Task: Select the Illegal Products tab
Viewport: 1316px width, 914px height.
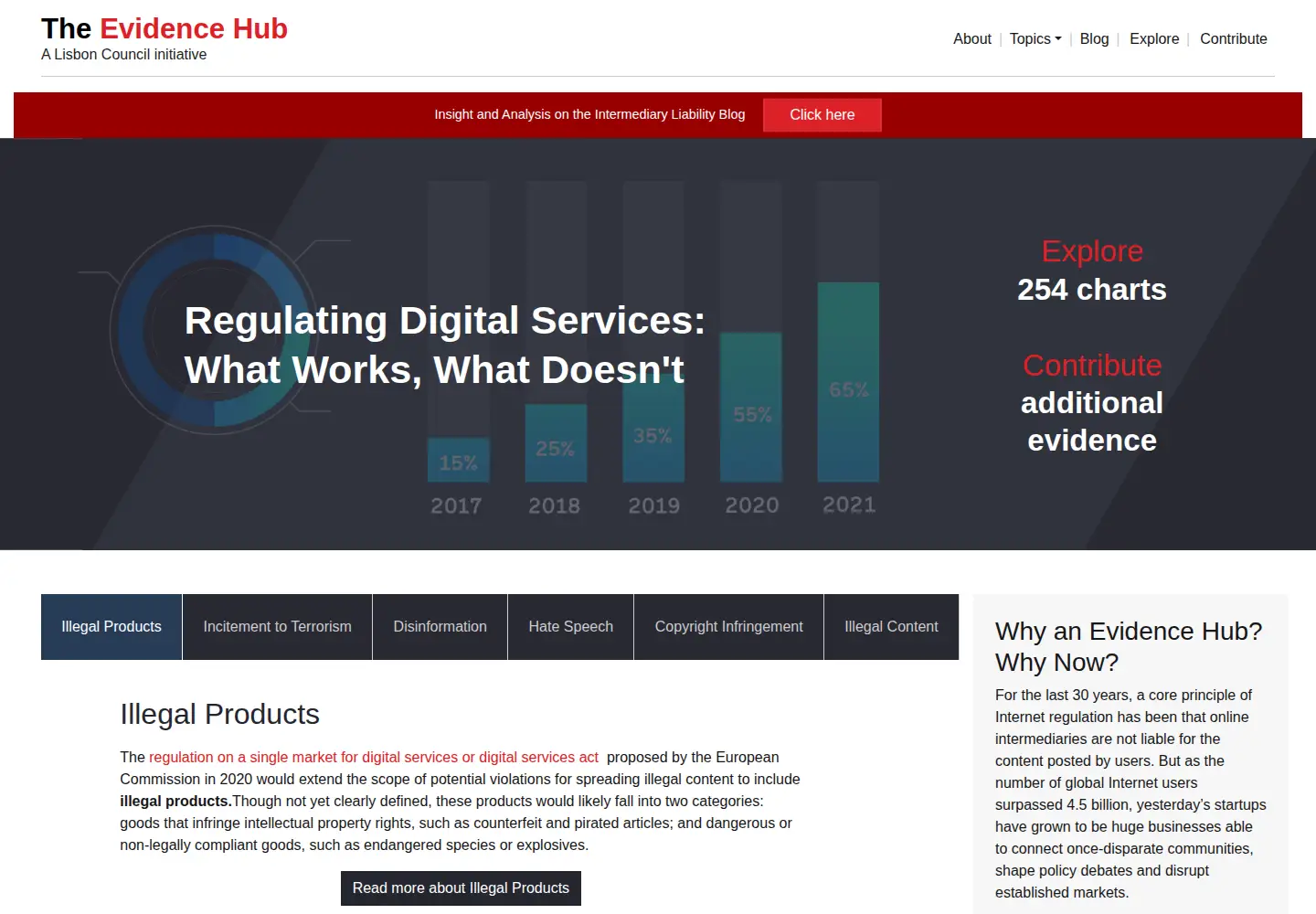Action: (x=111, y=627)
